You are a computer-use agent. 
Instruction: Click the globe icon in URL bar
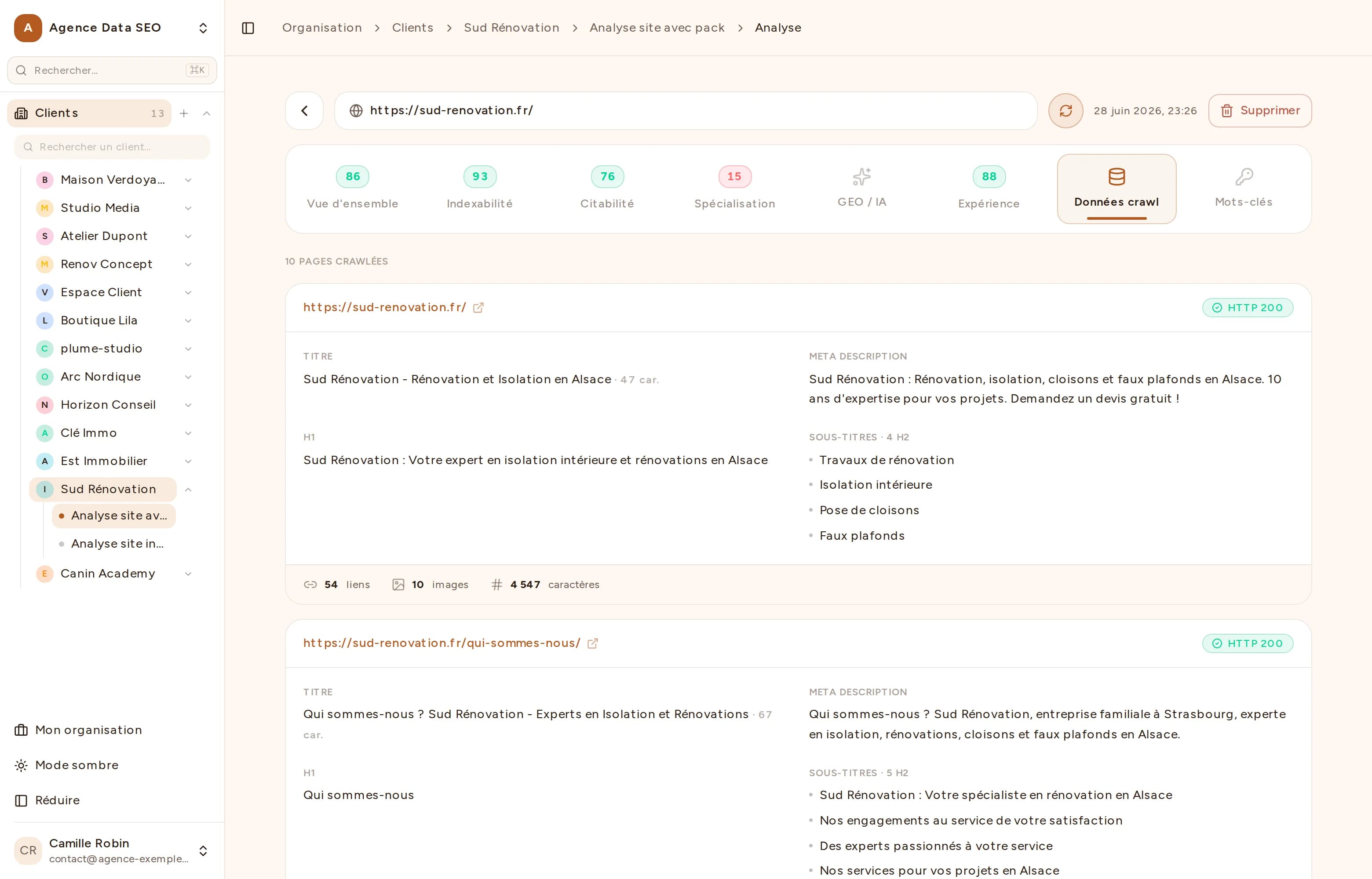[356, 111]
